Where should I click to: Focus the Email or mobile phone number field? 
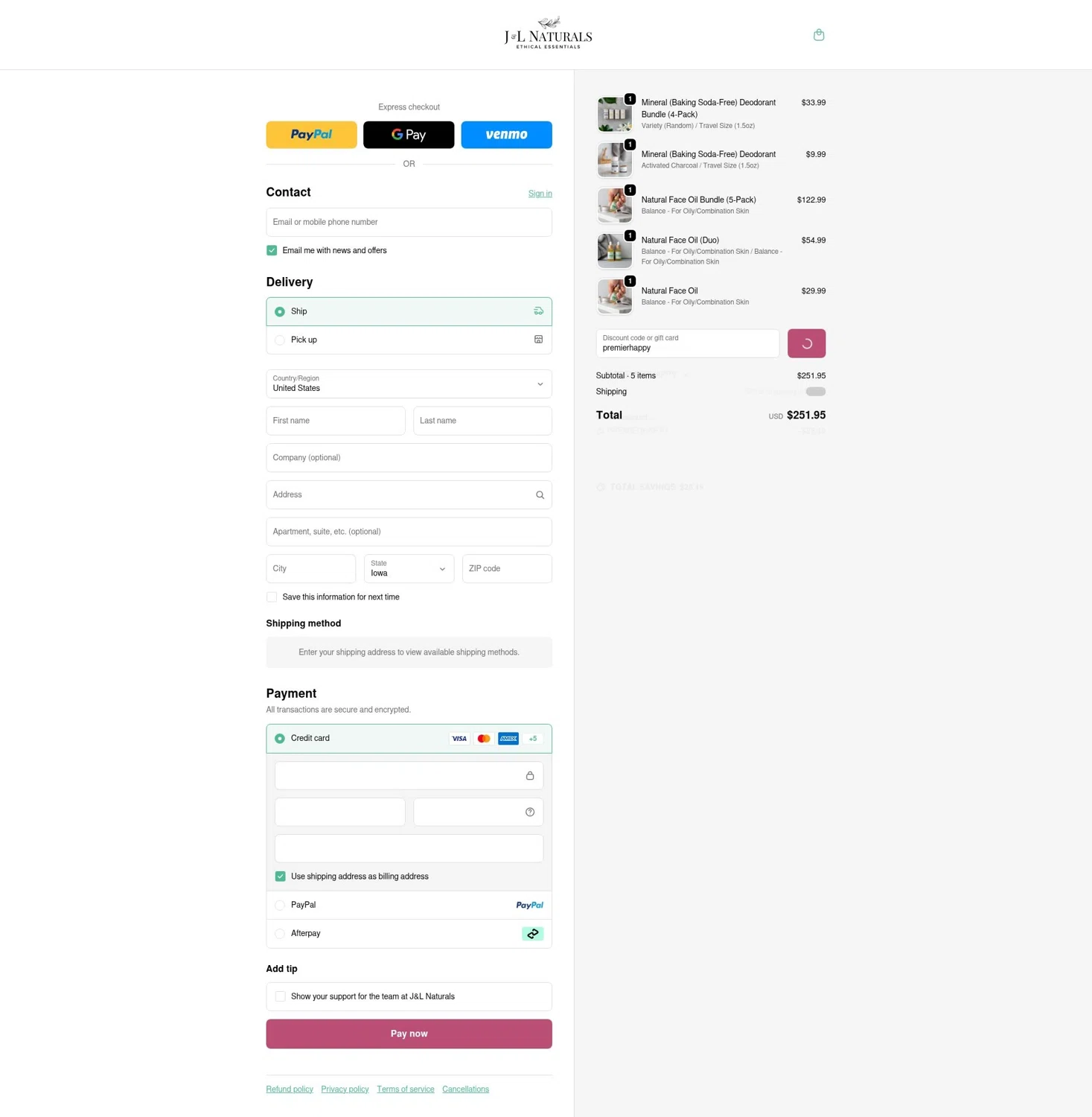[x=409, y=222]
